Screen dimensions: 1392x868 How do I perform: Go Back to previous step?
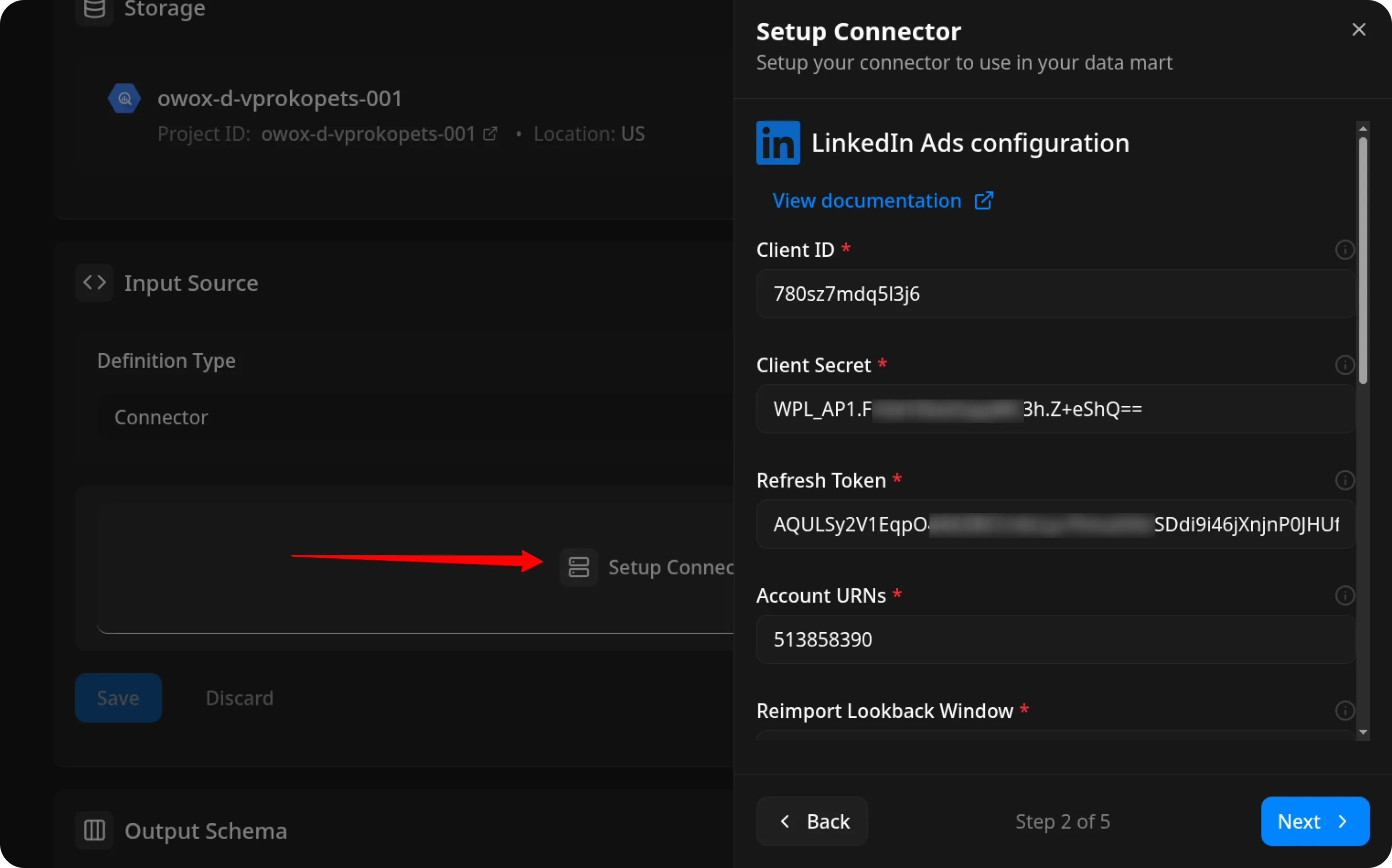[x=811, y=821]
